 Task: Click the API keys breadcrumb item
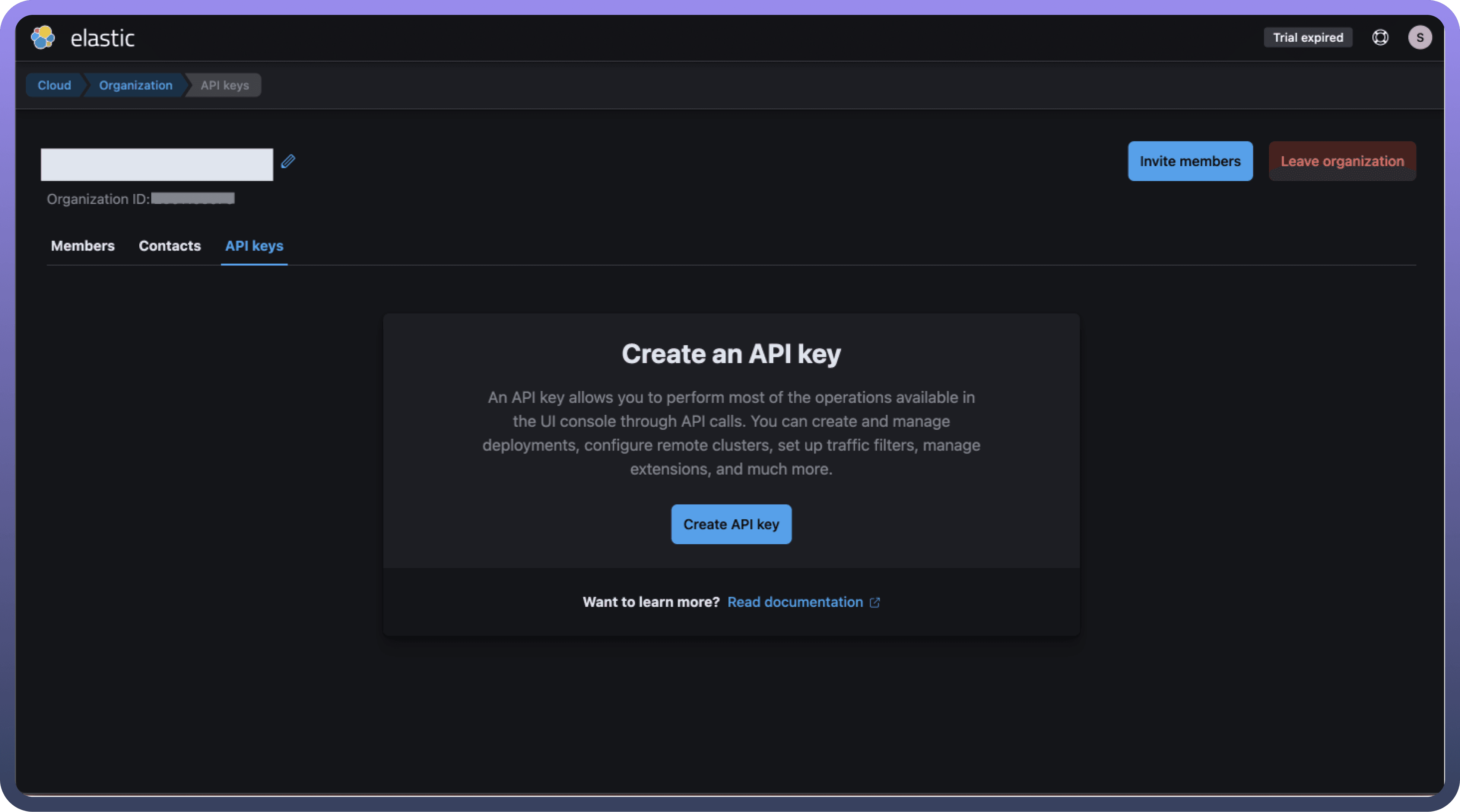pos(225,85)
